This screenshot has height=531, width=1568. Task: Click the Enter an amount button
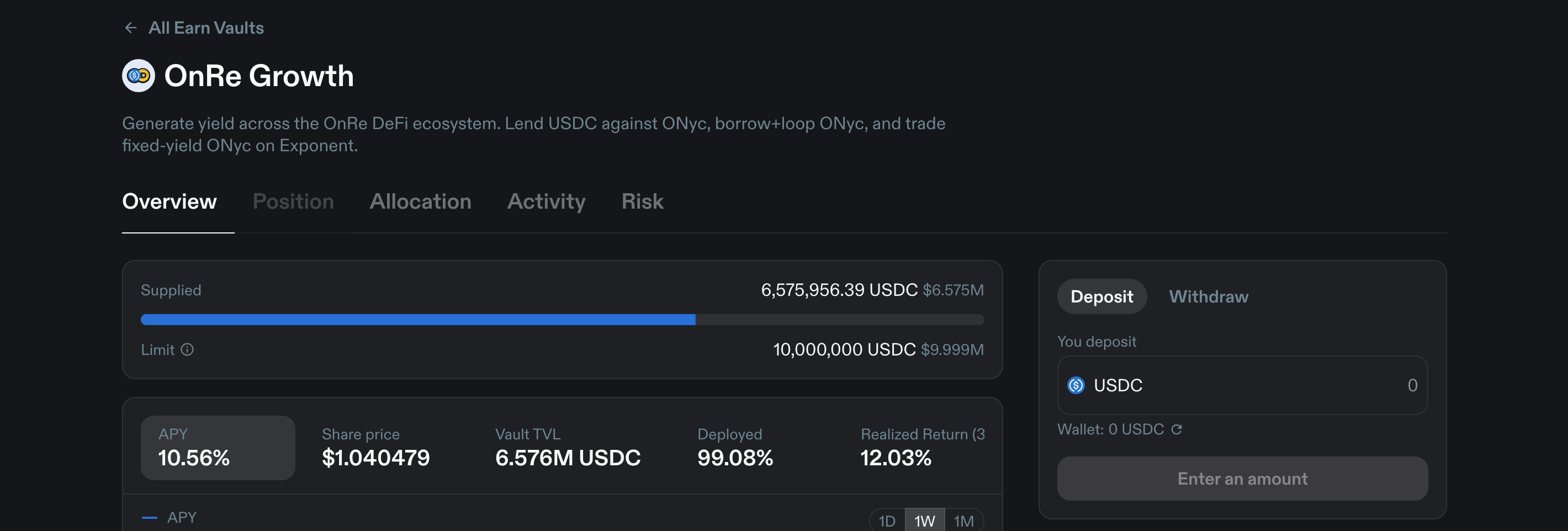[1242, 479]
